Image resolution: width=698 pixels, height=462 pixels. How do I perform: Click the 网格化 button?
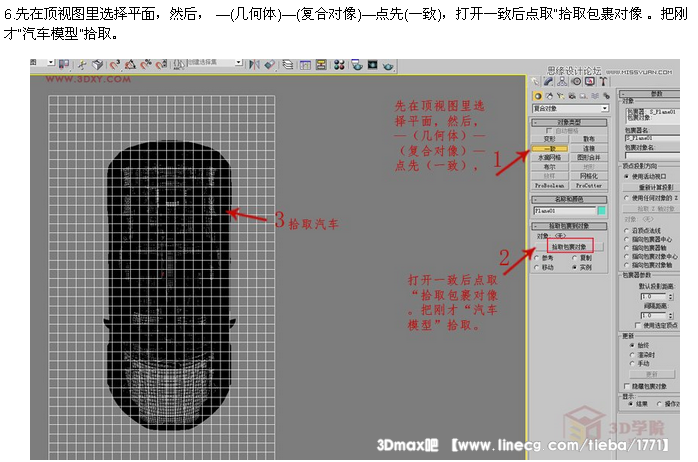(589, 176)
